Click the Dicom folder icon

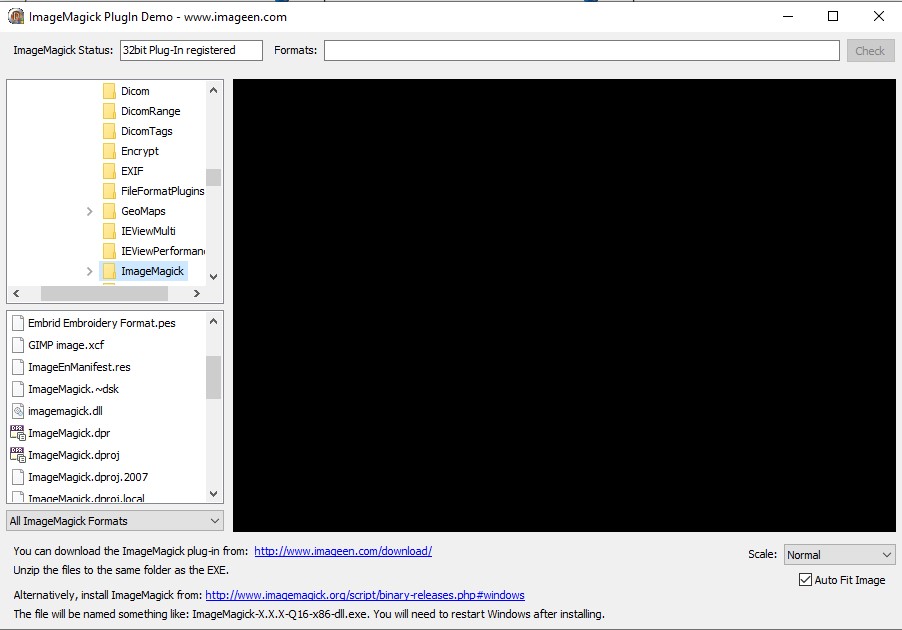tap(109, 91)
